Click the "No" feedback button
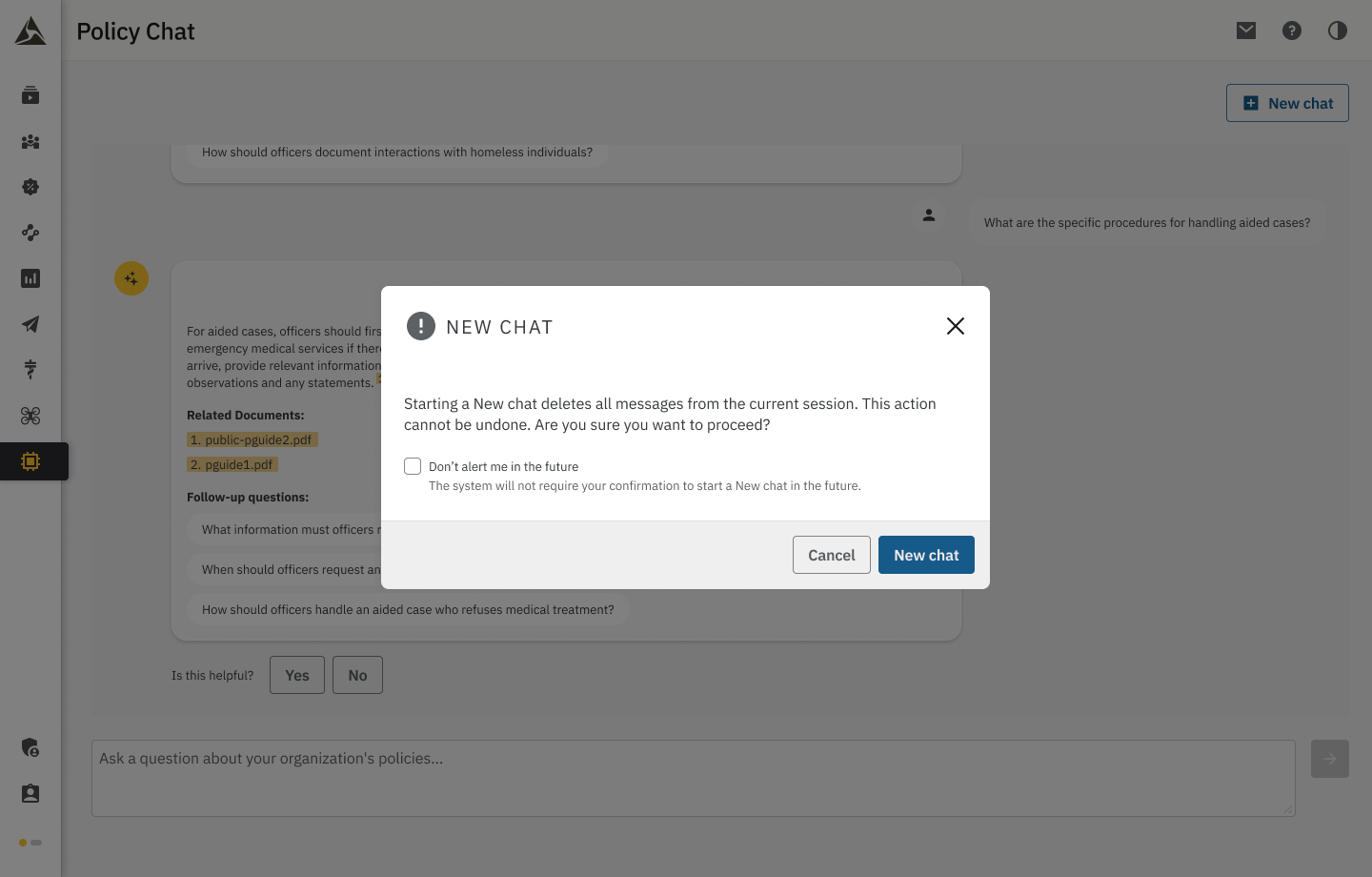 click(357, 675)
